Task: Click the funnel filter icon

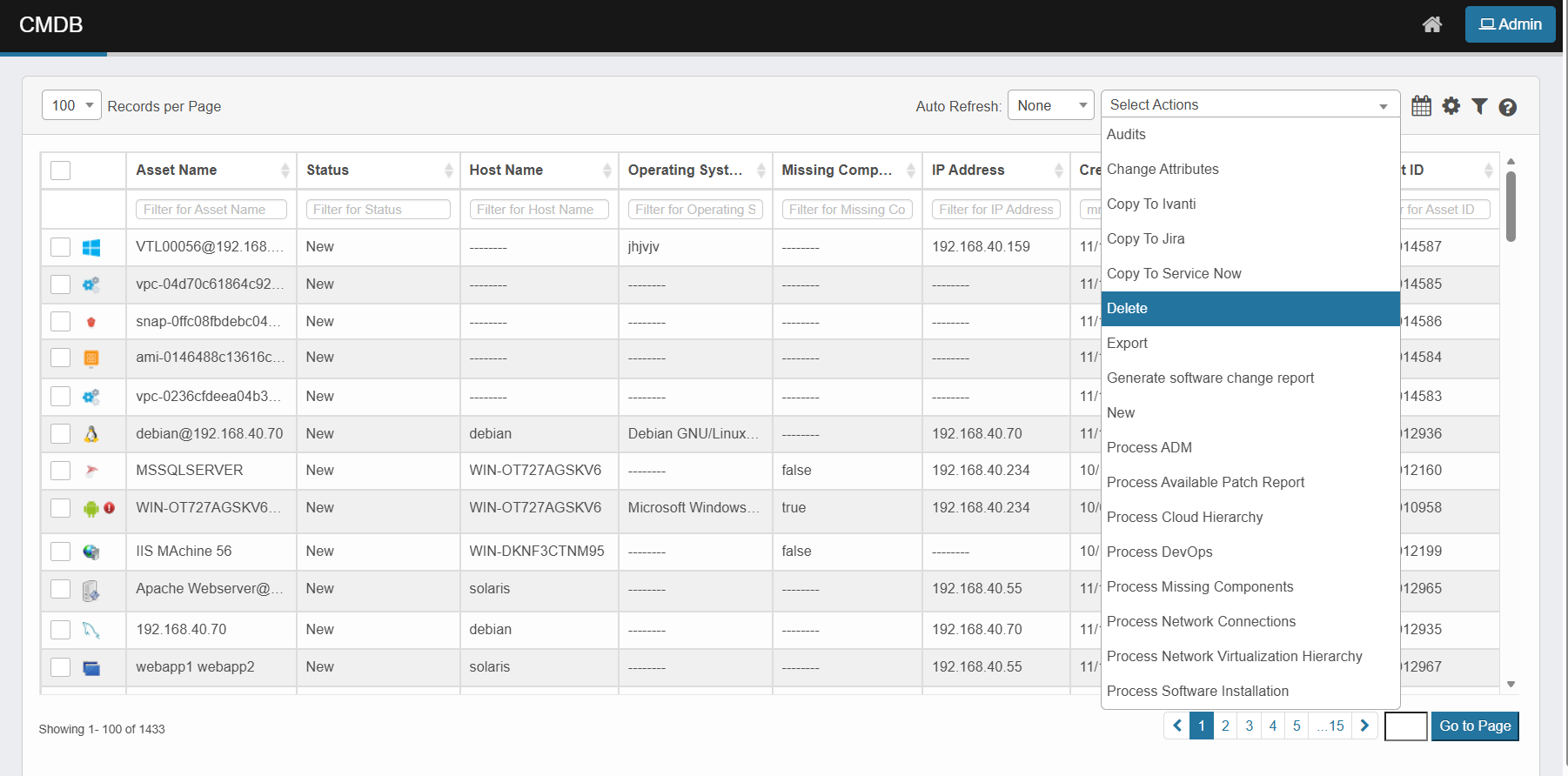Action: 1479,106
